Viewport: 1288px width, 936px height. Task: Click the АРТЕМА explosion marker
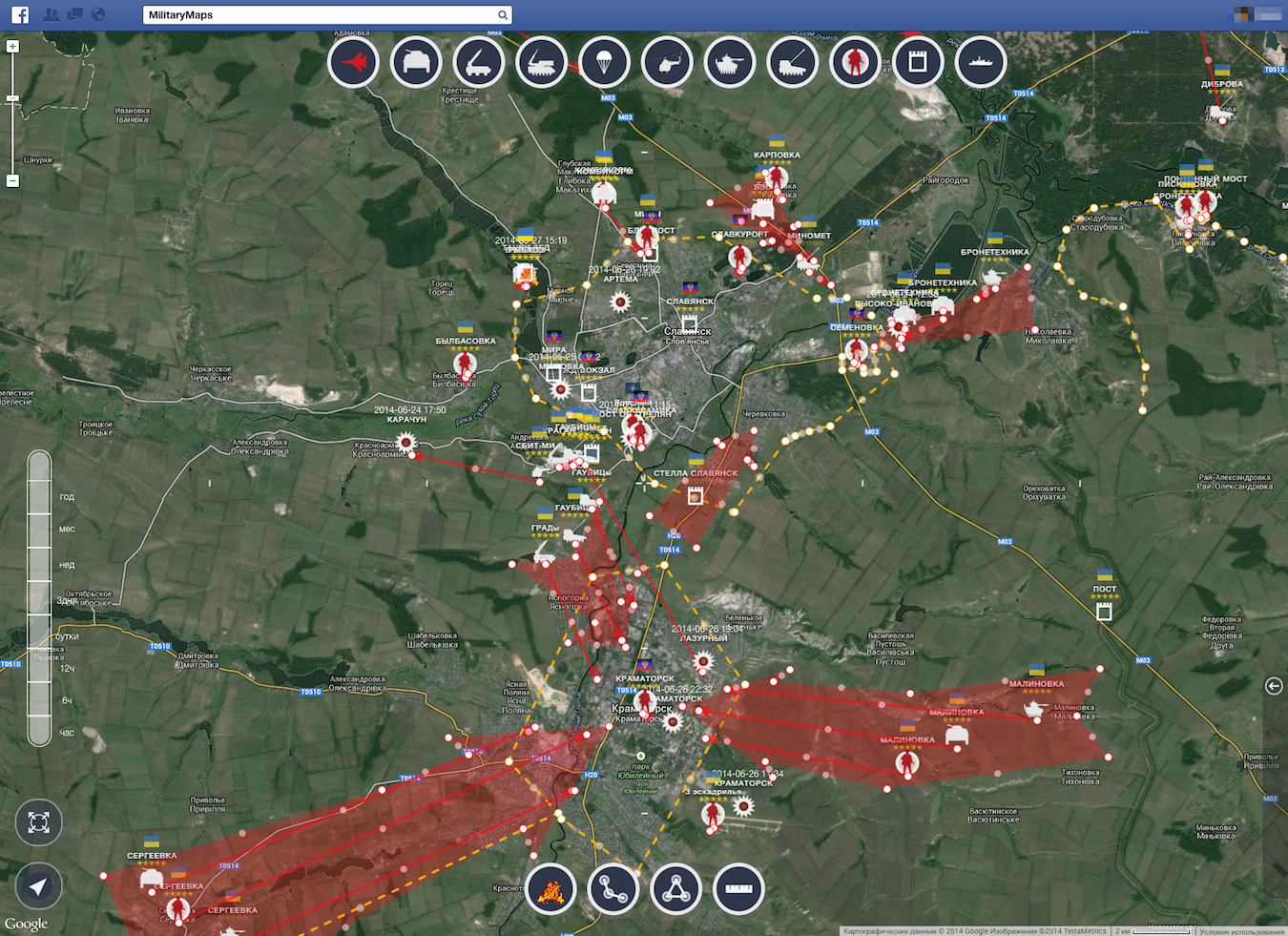[x=620, y=302]
